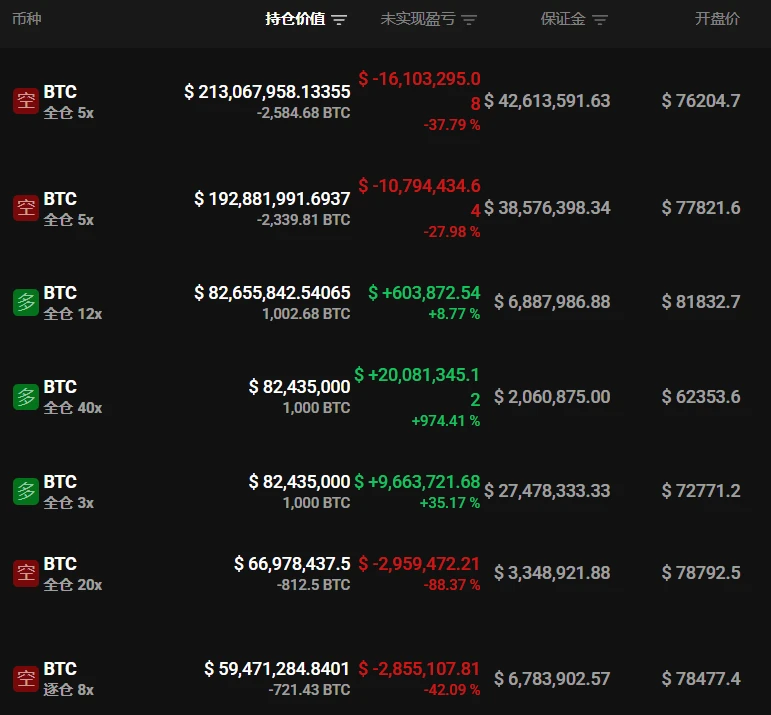Image resolution: width=771 pixels, height=715 pixels.
Task: Click the short badge icon on the $213,067,958 BTC row
Action: pos(26,101)
